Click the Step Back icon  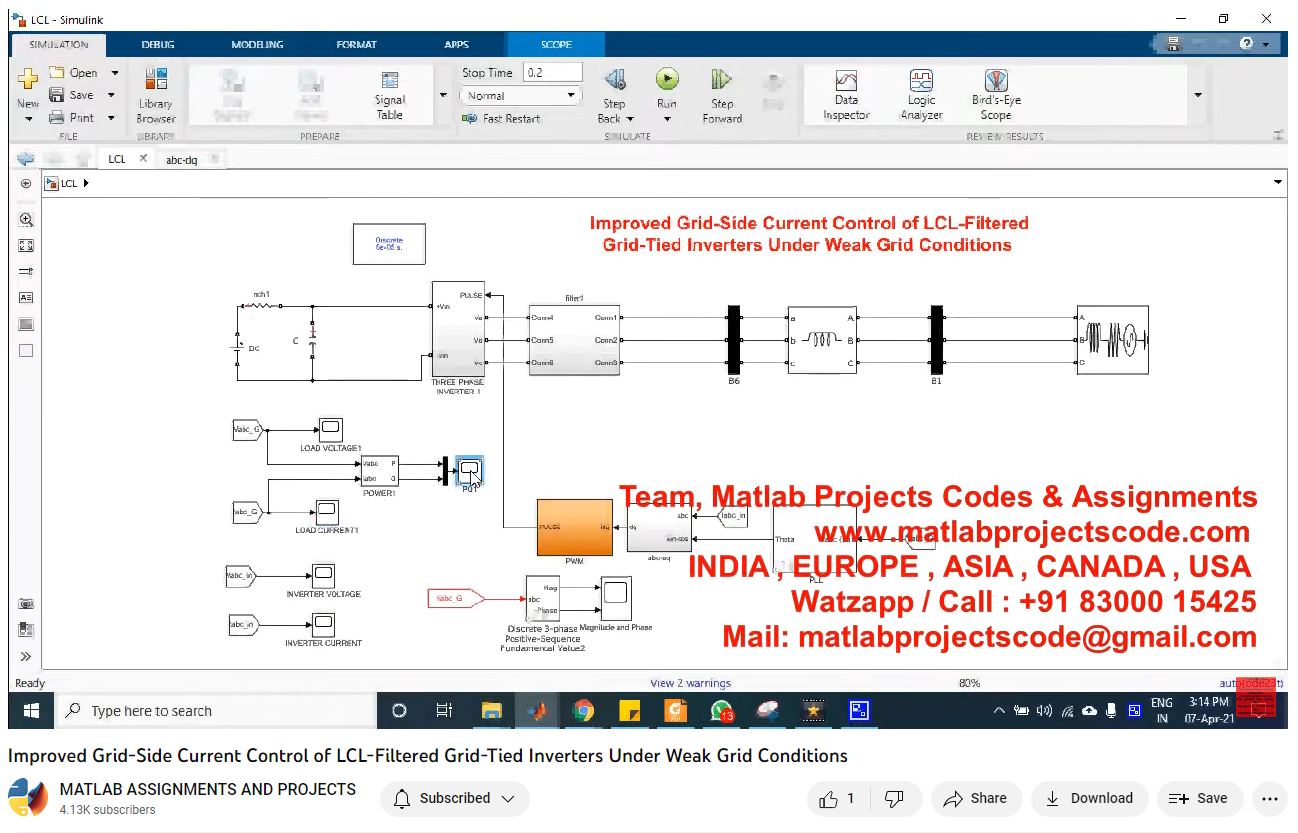coord(614,81)
